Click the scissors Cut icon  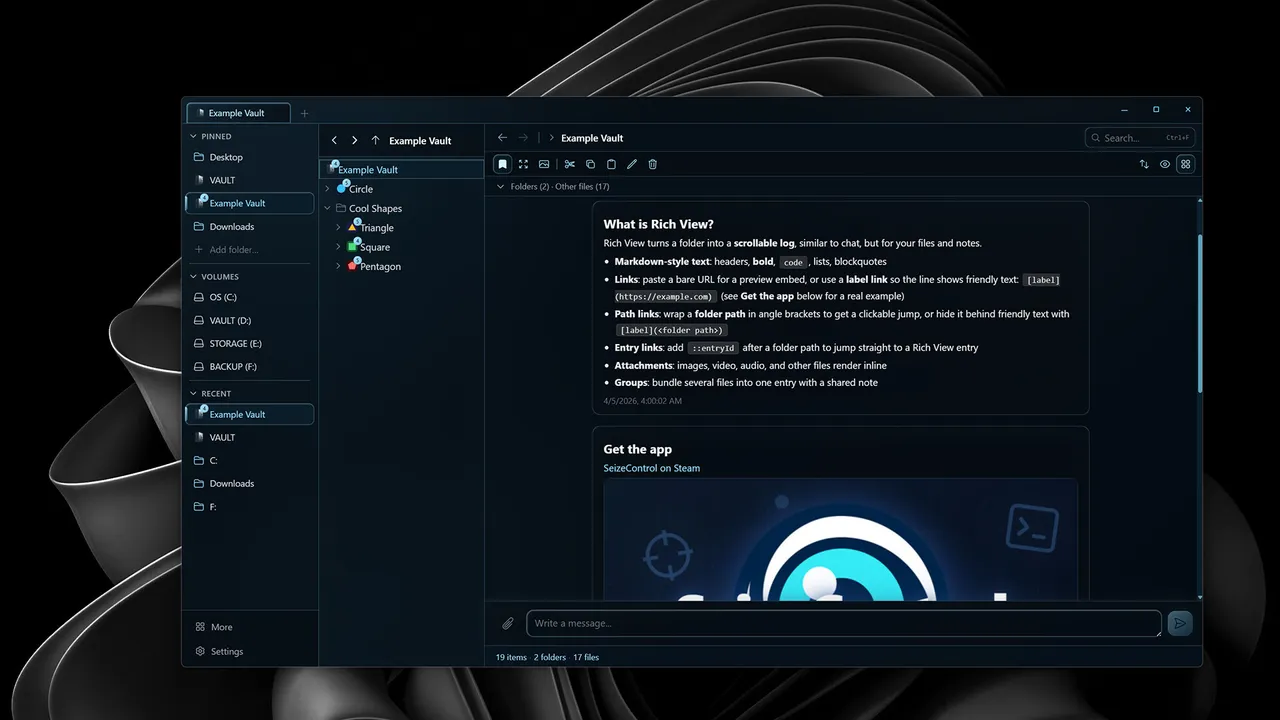(x=570, y=164)
